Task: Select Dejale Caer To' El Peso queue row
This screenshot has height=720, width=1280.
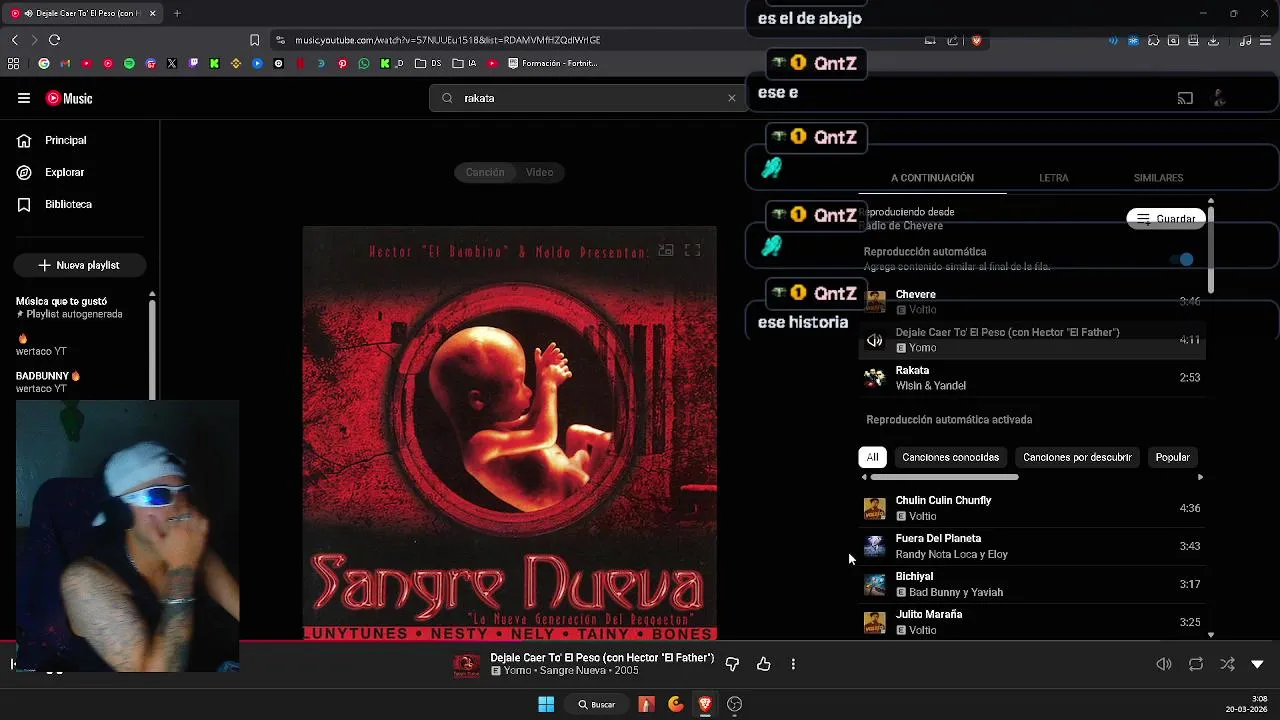Action: point(1033,340)
